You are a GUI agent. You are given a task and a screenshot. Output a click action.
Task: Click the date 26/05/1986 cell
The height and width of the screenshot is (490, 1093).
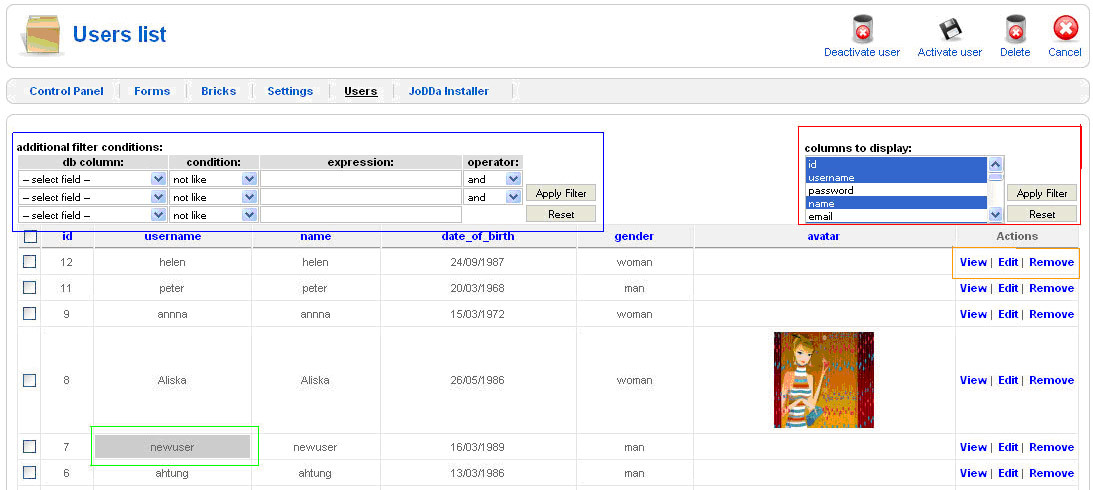(x=477, y=381)
